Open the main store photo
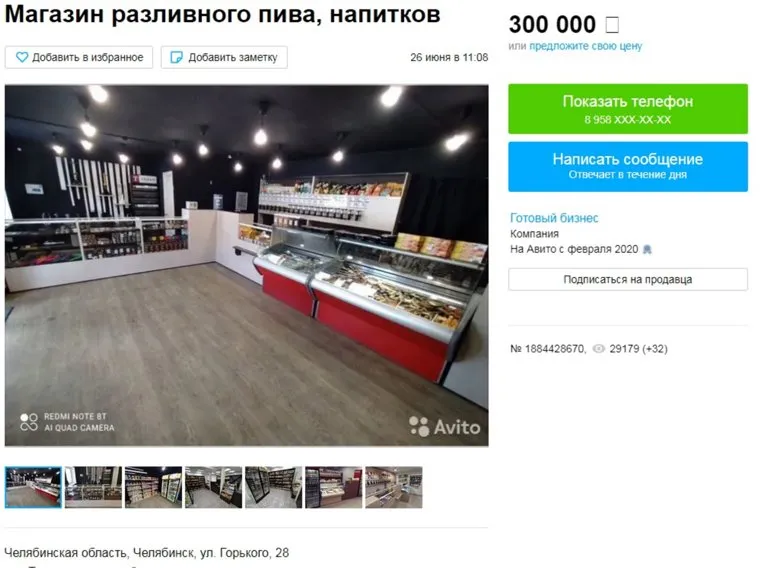Image resolution: width=760 pixels, height=568 pixels. point(247,265)
